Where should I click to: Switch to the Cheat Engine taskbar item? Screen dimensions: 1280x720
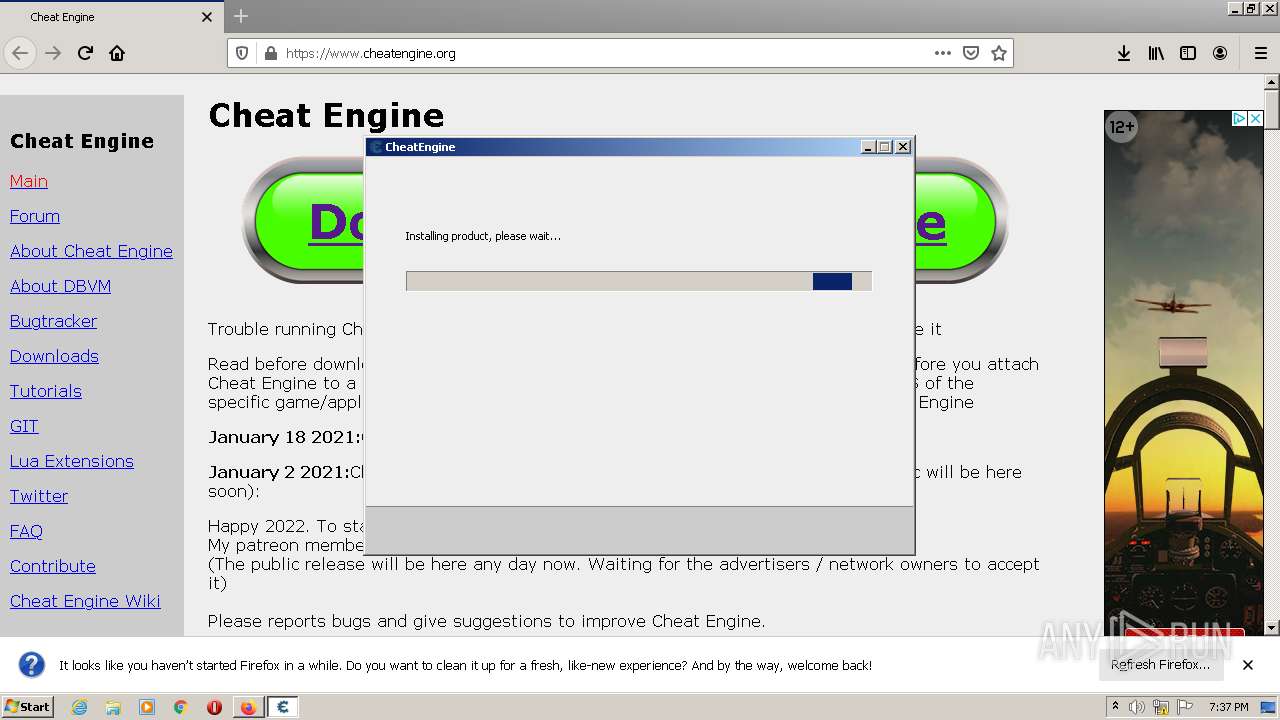pos(283,707)
